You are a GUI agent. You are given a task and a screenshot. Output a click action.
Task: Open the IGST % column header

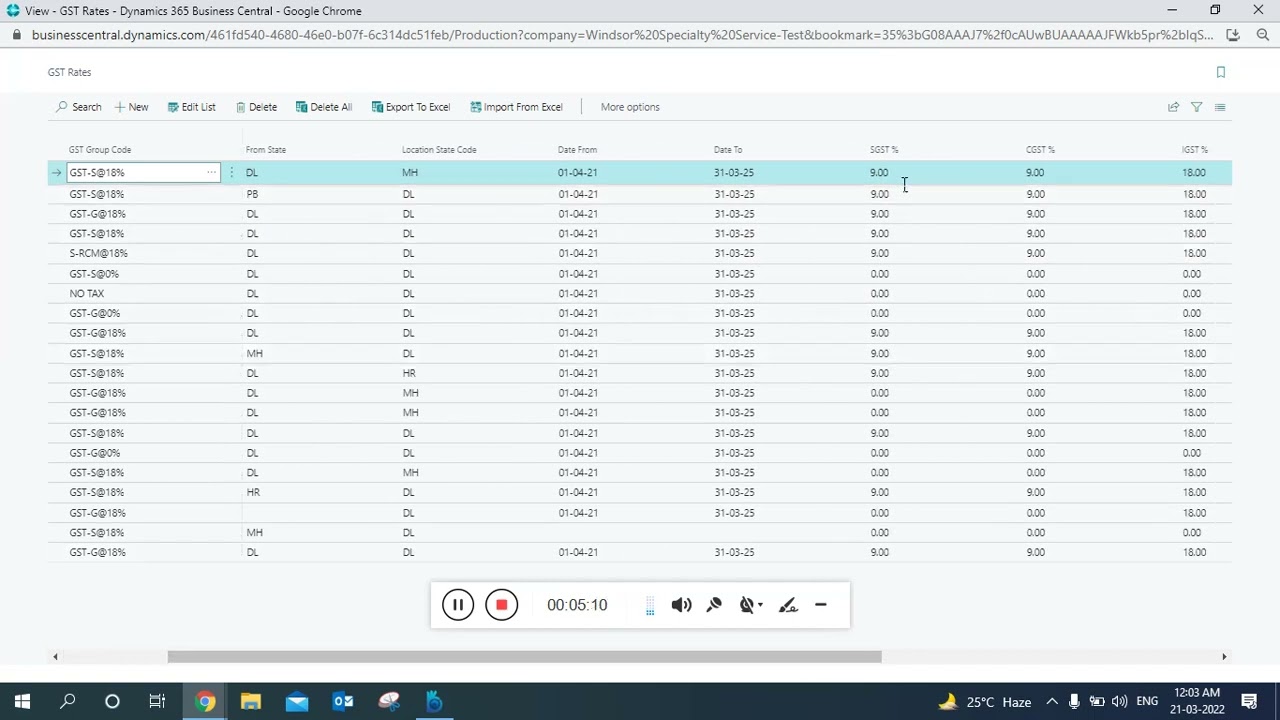click(x=1195, y=150)
